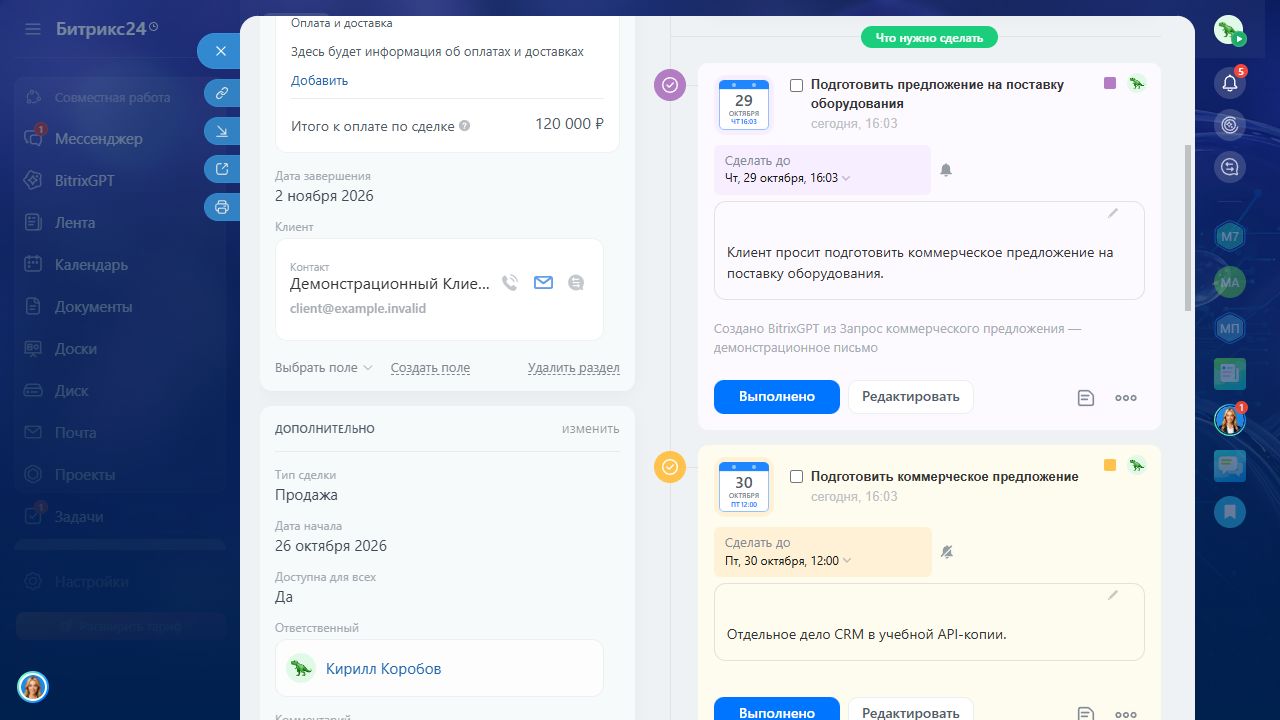Click the timeline panel vertical scrollbar

click(x=1188, y=228)
